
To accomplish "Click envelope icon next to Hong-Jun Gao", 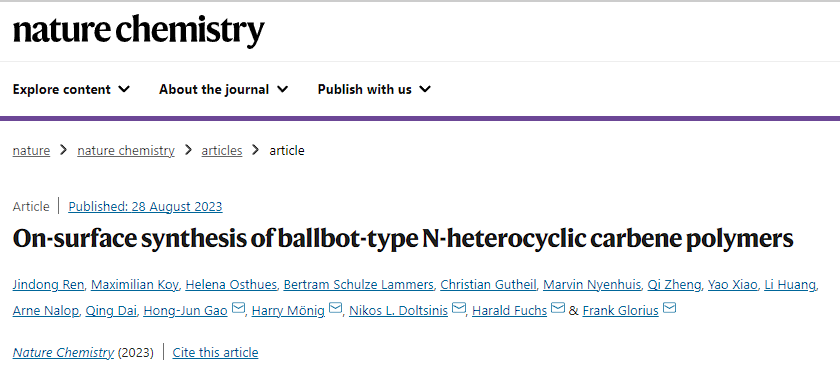I will point(238,308).
